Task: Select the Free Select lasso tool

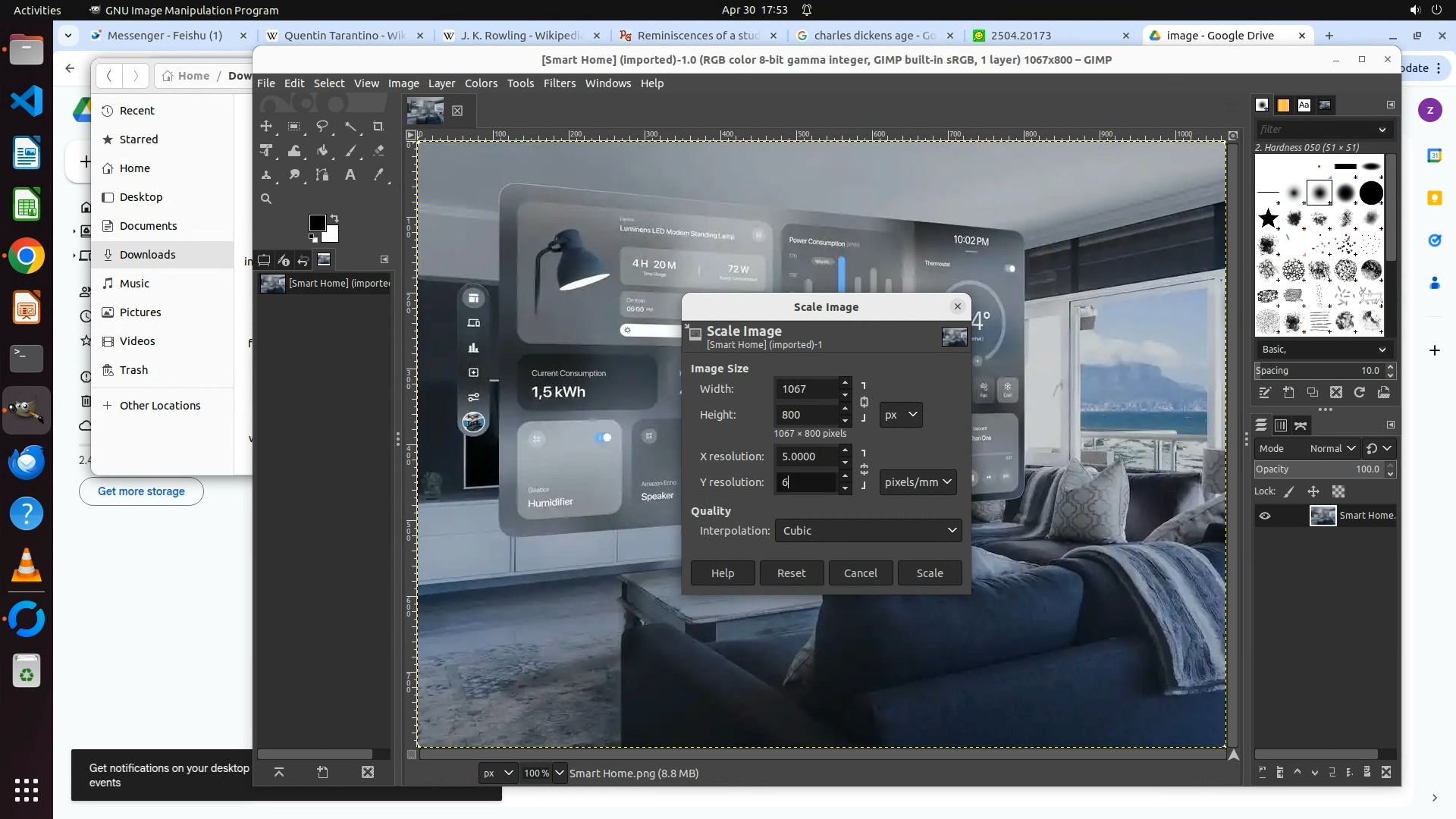Action: [x=322, y=127]
